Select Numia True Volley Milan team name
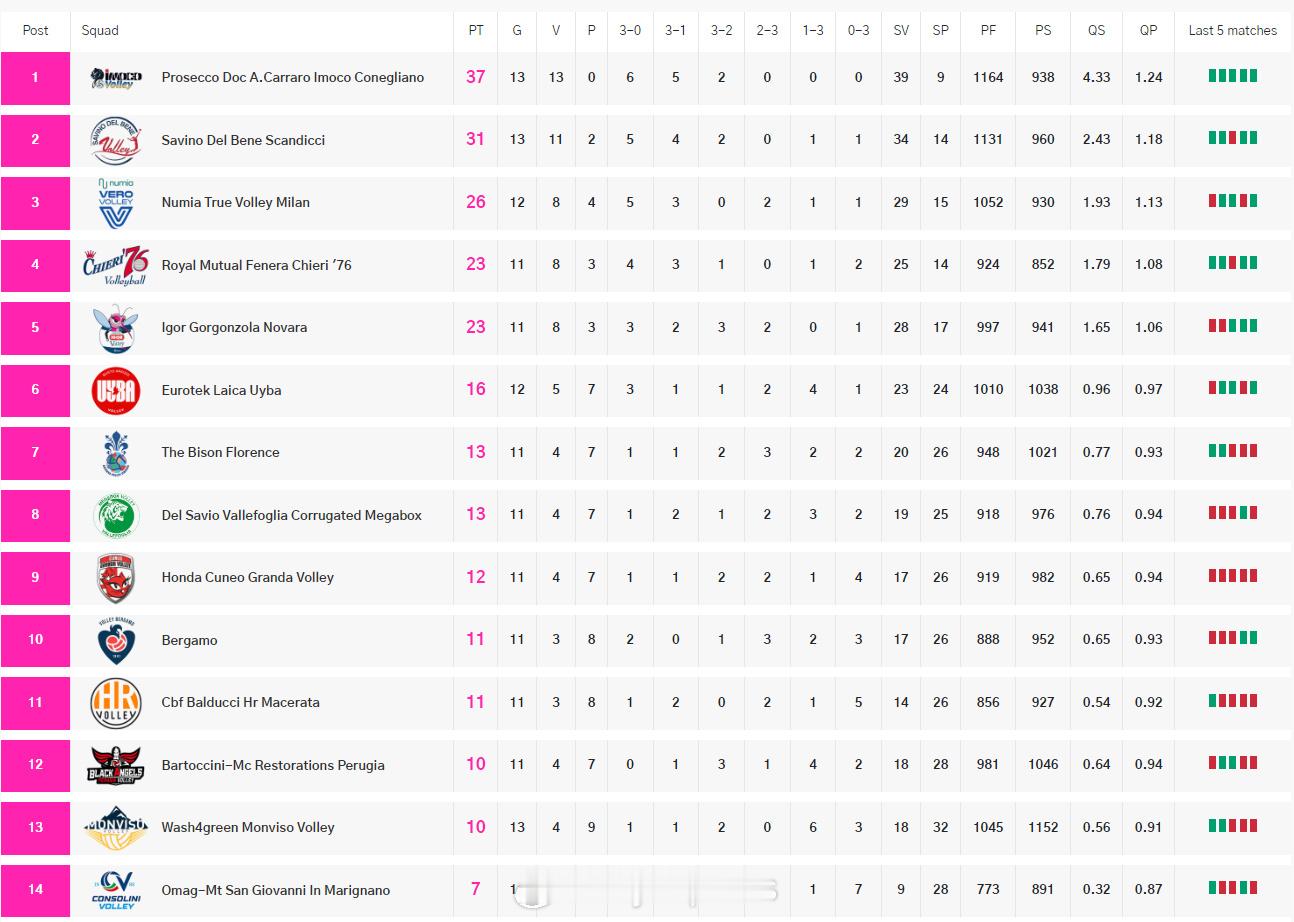1294x922 pixels. click(x=236, y=203)
